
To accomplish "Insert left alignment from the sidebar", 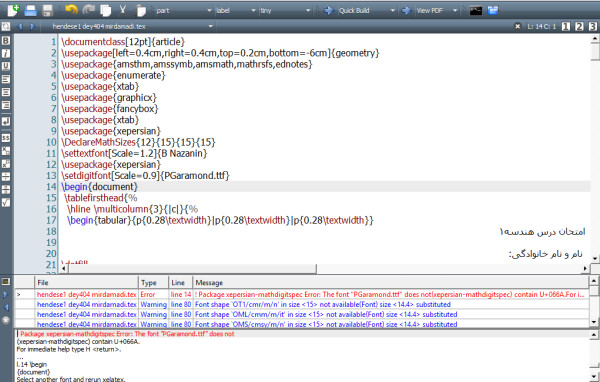I will (x=6, y=79).
